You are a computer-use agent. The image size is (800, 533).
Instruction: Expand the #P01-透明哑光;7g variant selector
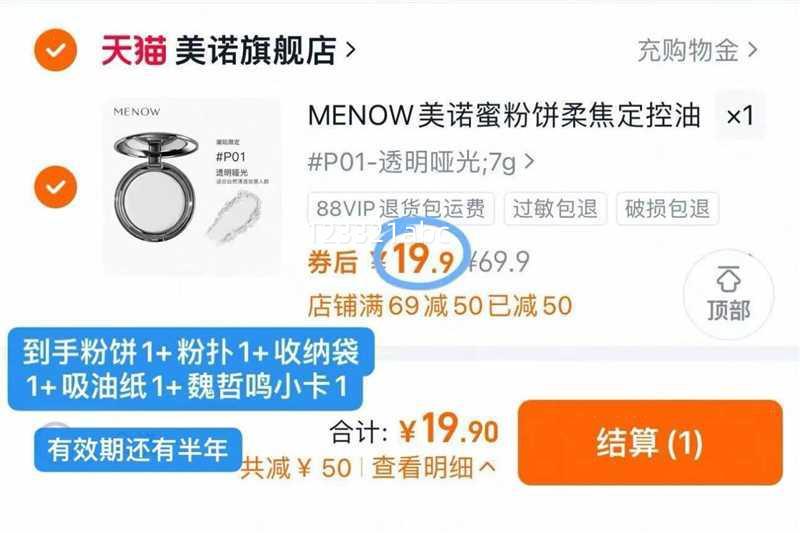(x=420, y=163)
